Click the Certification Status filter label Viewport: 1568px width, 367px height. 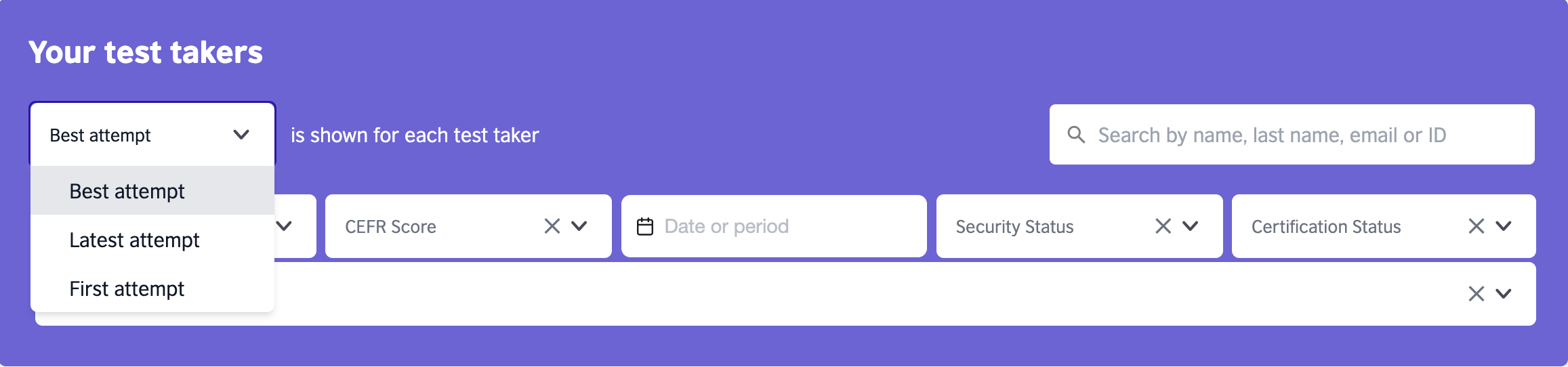1326,226
